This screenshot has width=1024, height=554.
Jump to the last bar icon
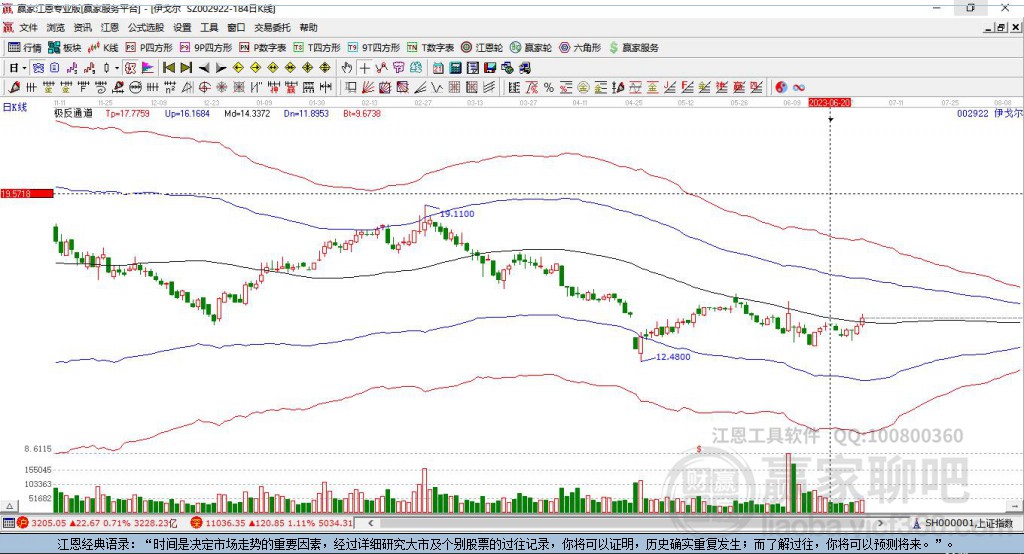186,68
